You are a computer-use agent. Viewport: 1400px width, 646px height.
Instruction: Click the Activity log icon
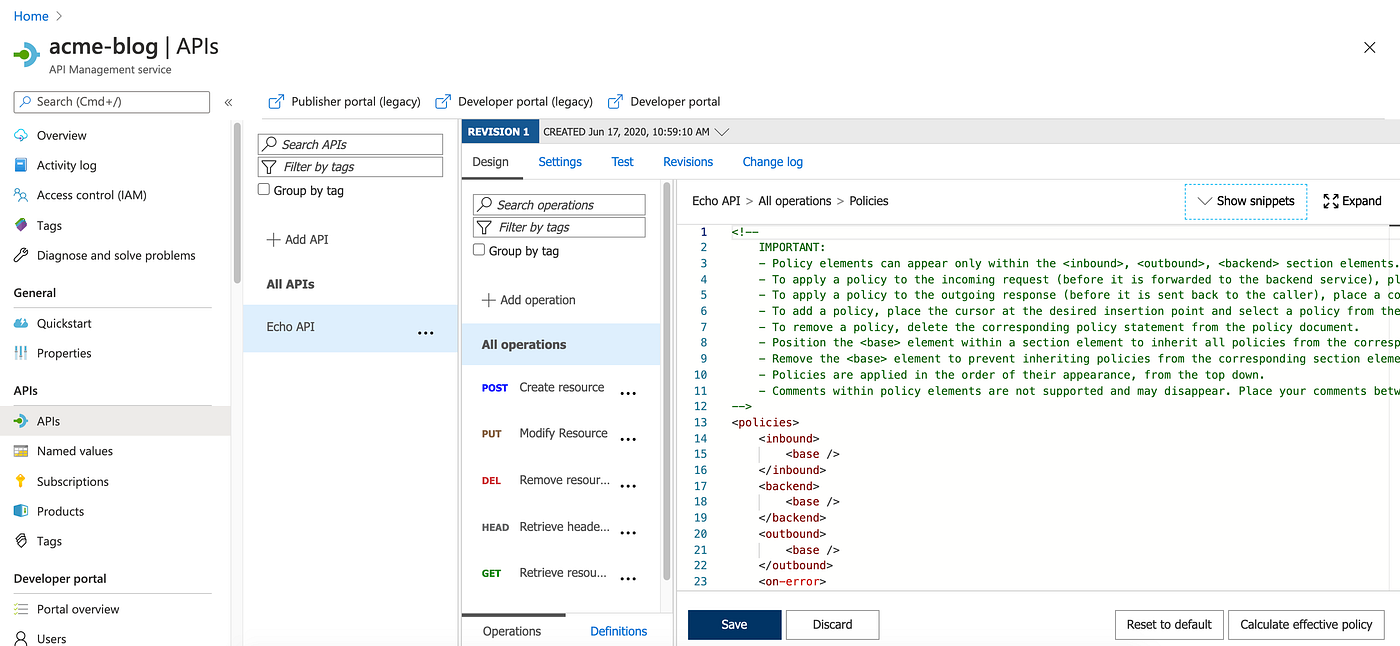[21, 165]
